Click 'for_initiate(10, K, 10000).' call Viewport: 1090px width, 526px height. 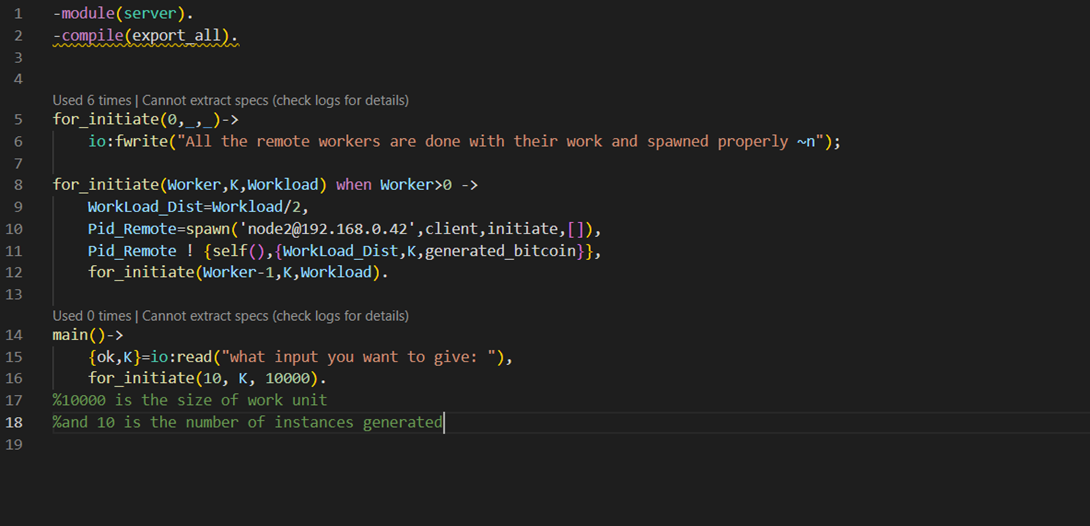(207, 379)
